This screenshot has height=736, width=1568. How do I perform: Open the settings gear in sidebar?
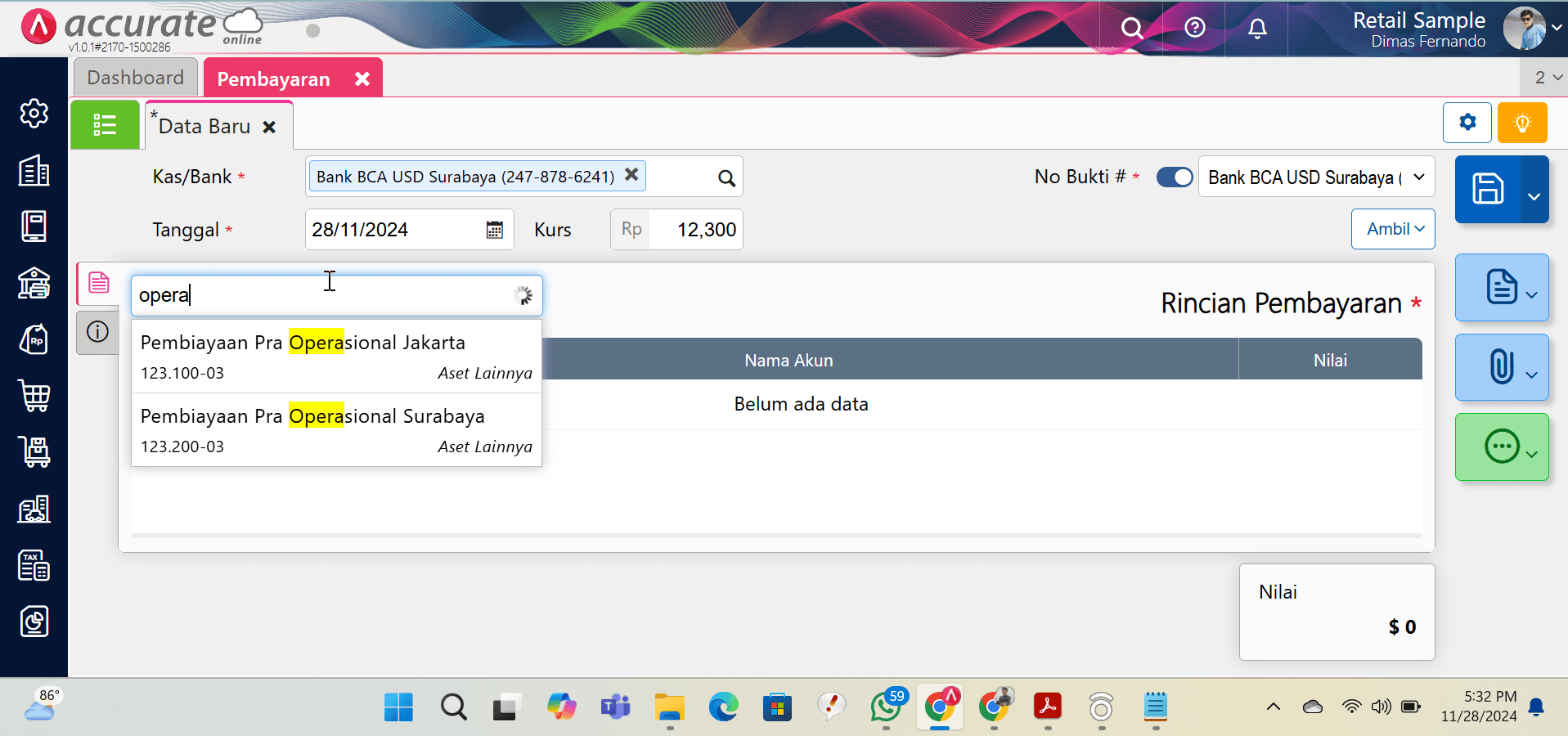point(34,114)
